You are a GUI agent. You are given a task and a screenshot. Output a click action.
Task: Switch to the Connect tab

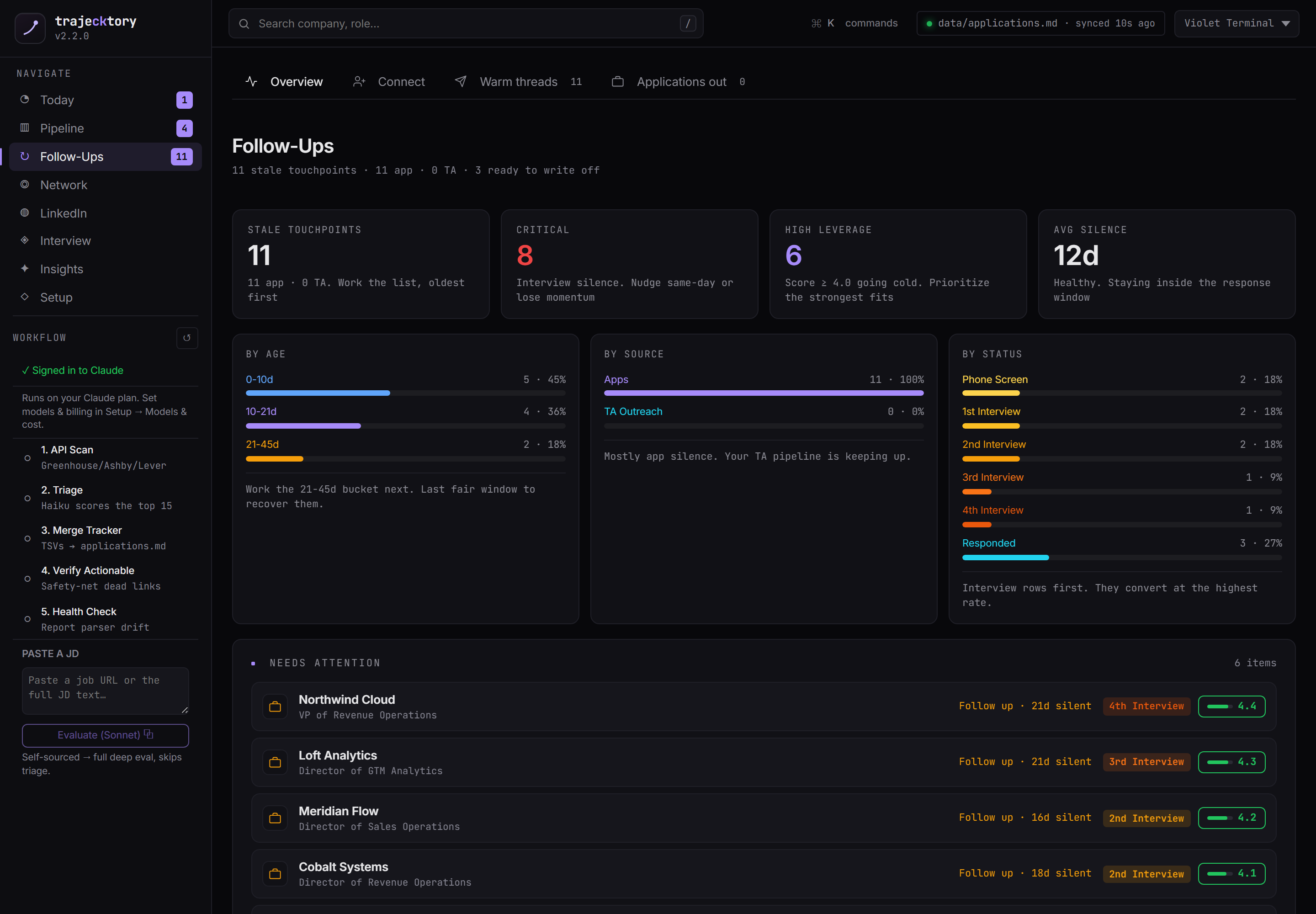389,82
